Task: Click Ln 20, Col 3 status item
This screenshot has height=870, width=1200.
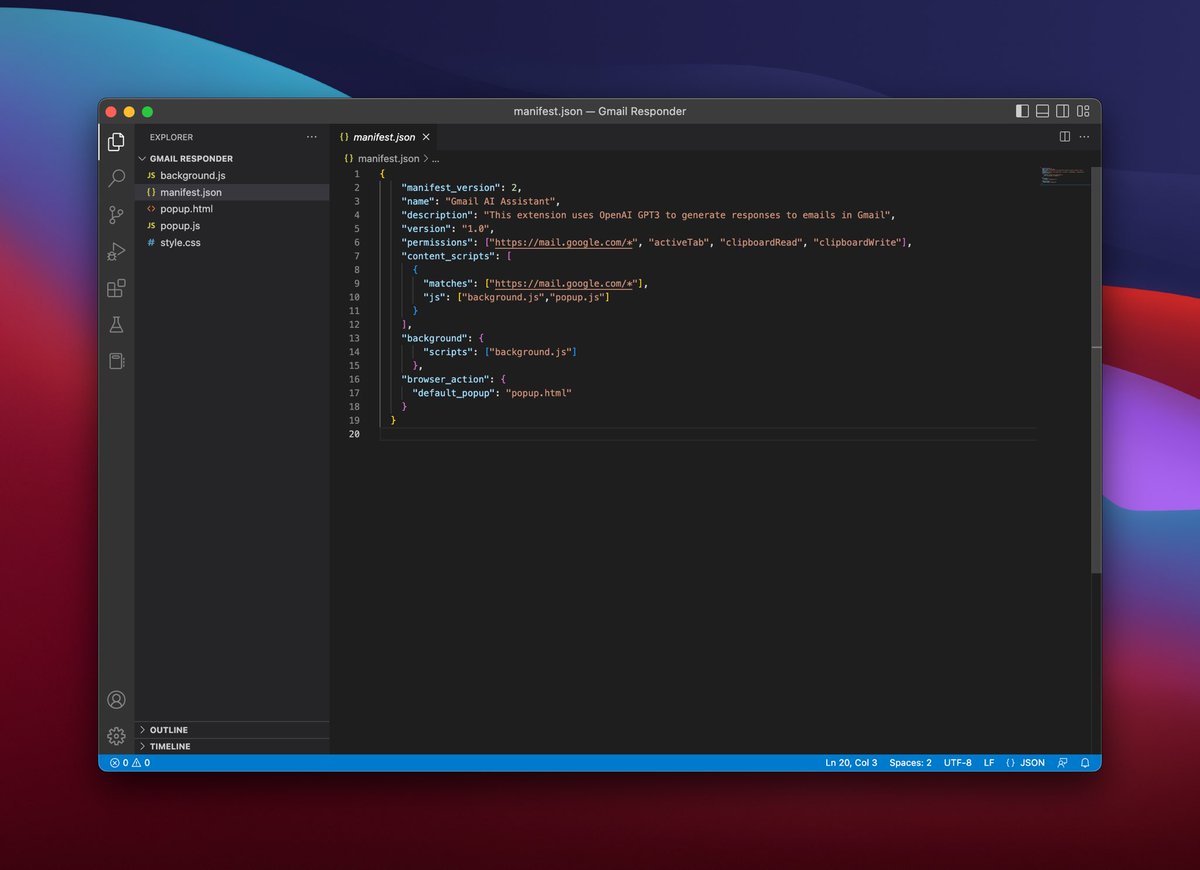Action: point(851,762)
